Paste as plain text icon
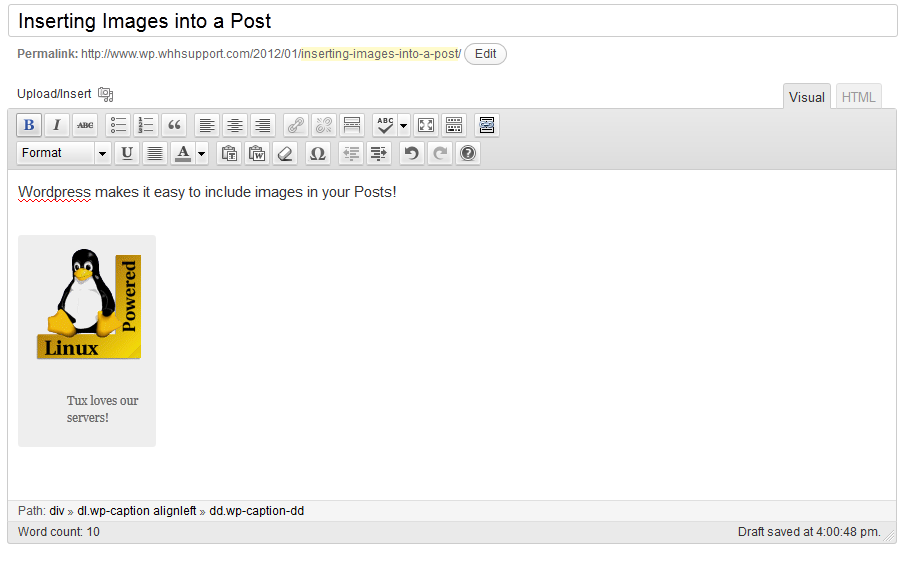This screenshot has height=566, width=904. coord(229,153)
